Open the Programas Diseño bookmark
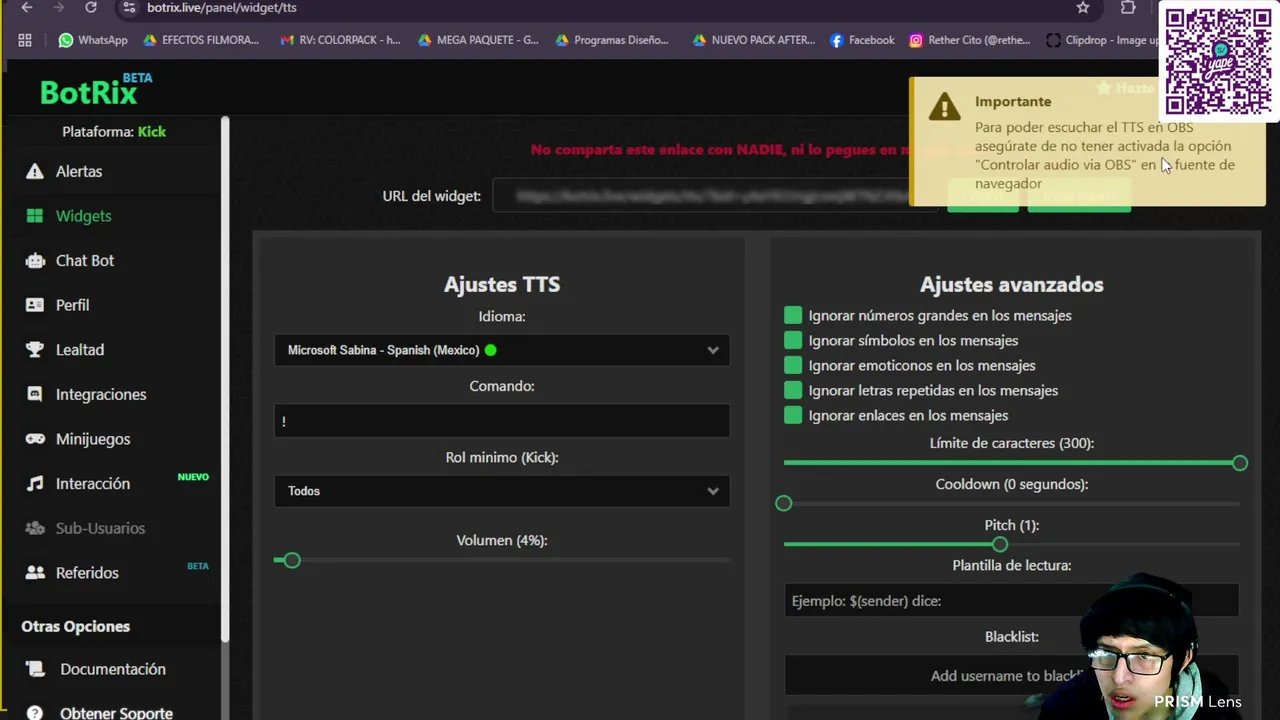 click(612, 40)
